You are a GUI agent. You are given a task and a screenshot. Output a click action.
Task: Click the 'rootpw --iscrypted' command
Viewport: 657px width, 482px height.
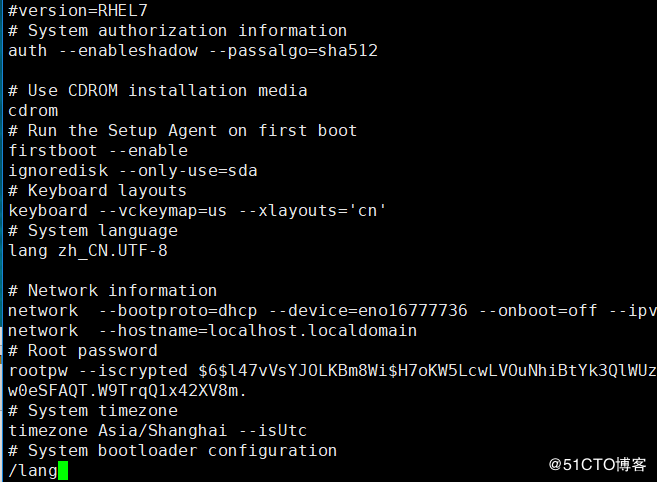pos(98,371)
